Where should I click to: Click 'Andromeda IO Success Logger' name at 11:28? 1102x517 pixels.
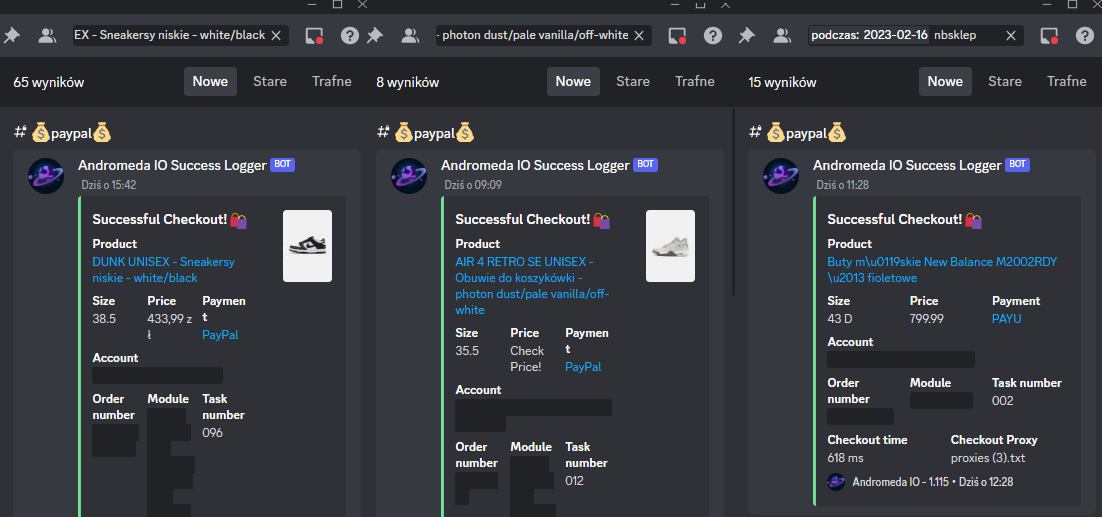tap(907, 166)
